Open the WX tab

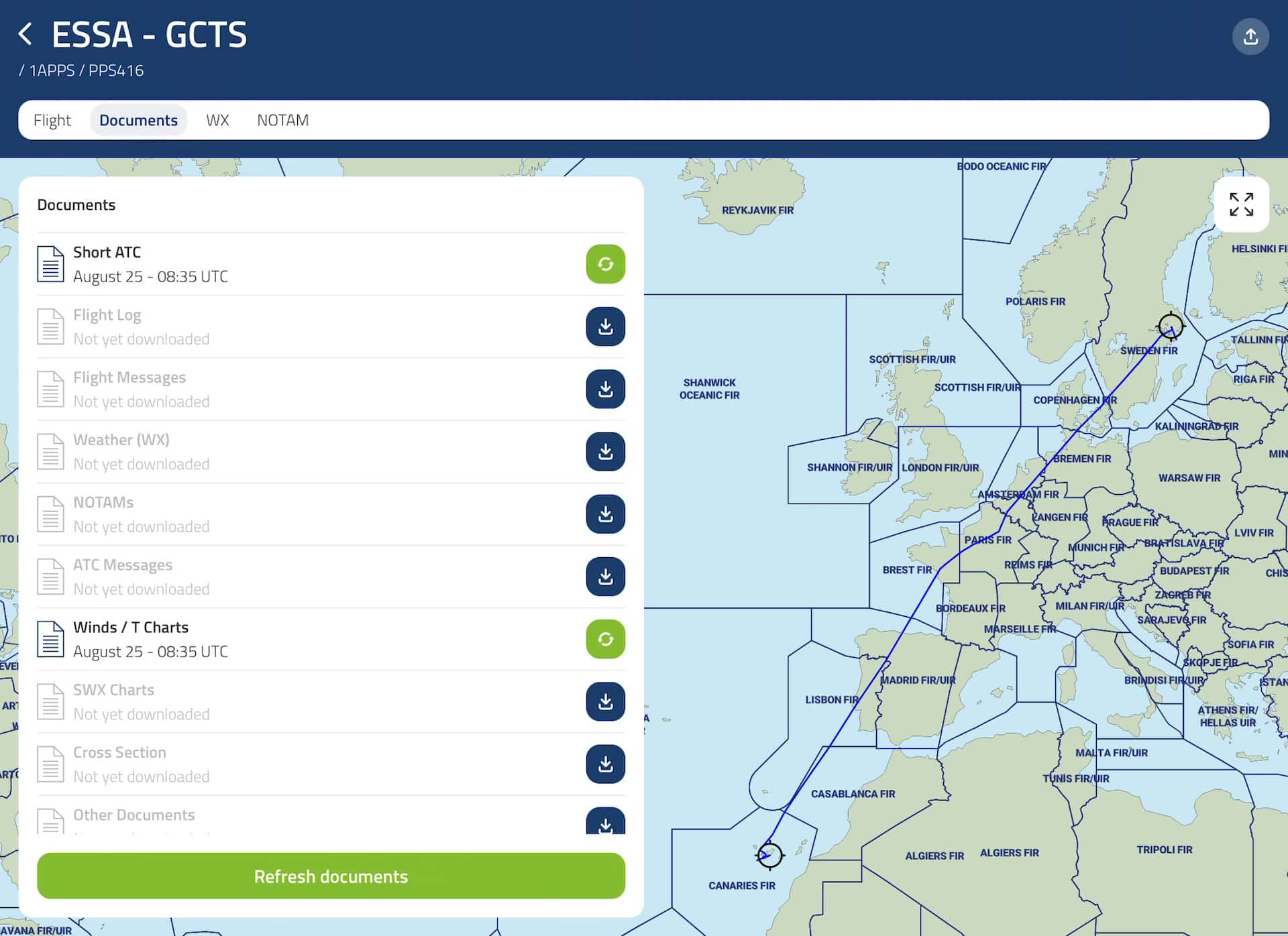(x=217, y=120)
